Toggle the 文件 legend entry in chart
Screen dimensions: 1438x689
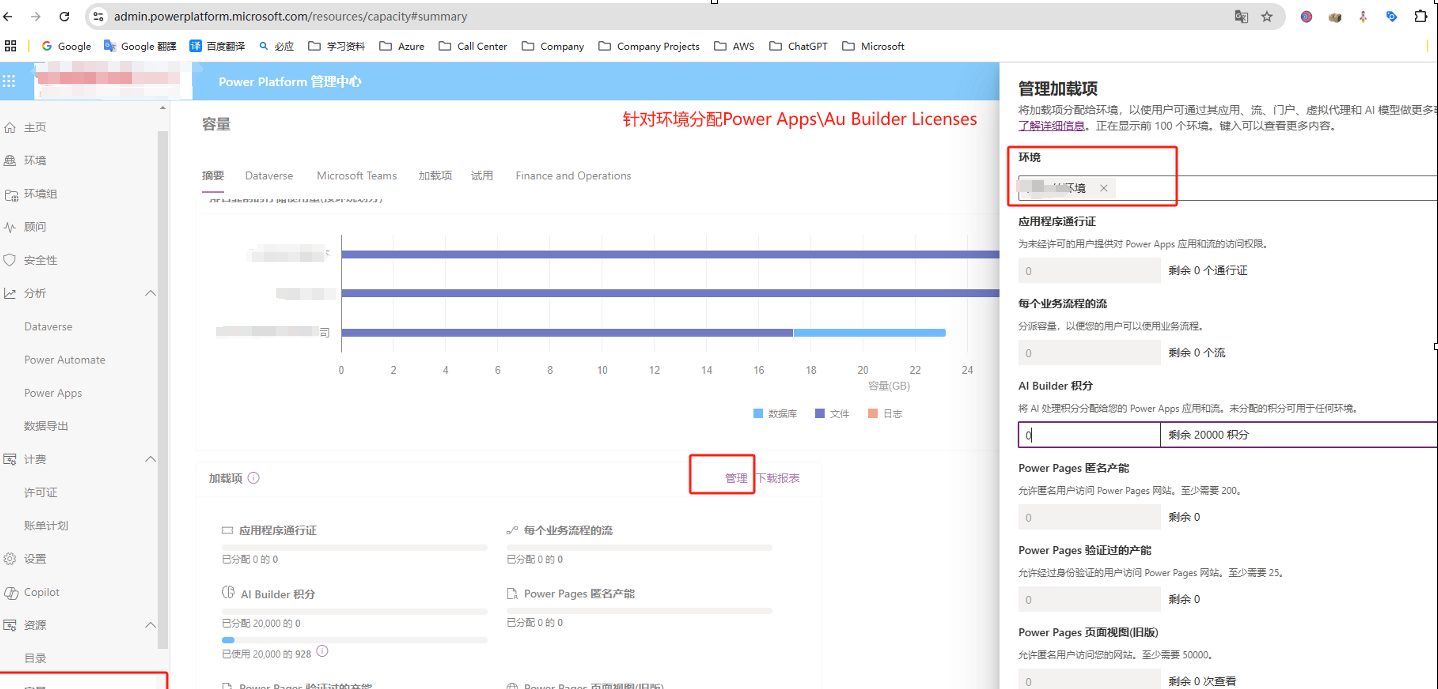tap(832, 413)
